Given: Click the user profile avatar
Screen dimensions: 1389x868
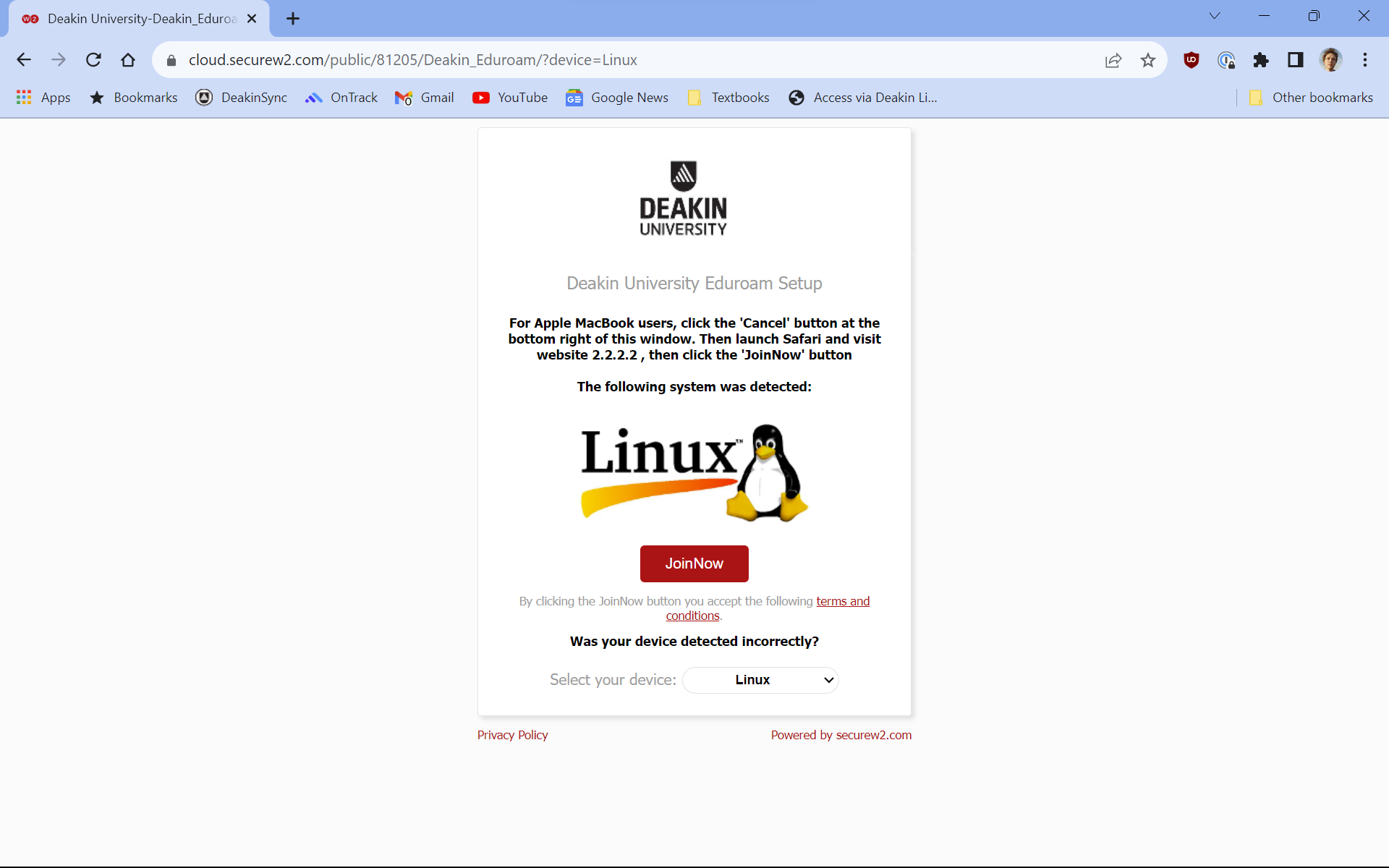Looking at the screenshot, I should point(1330,60).
